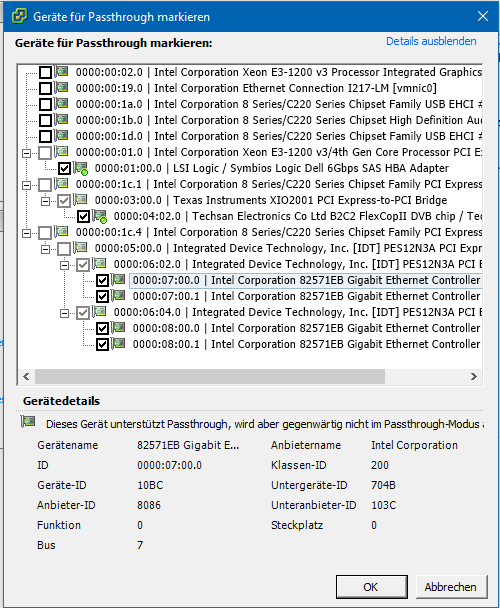500x608 pixels.
Task: Close the Geräte für Passthrough dialog
Action: pyautogui.click(x=483, y=16)
